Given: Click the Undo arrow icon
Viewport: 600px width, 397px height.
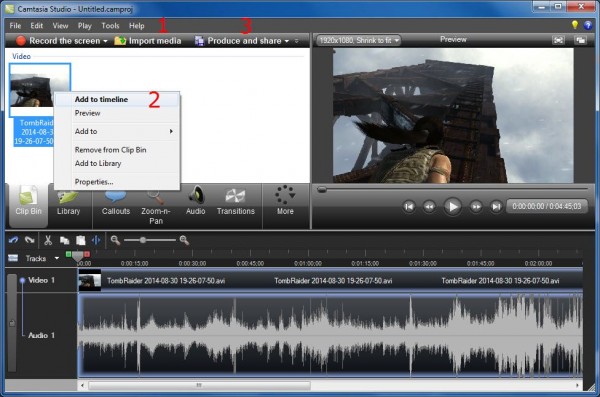Looking at the screenshot, I should tap(13, 240).
